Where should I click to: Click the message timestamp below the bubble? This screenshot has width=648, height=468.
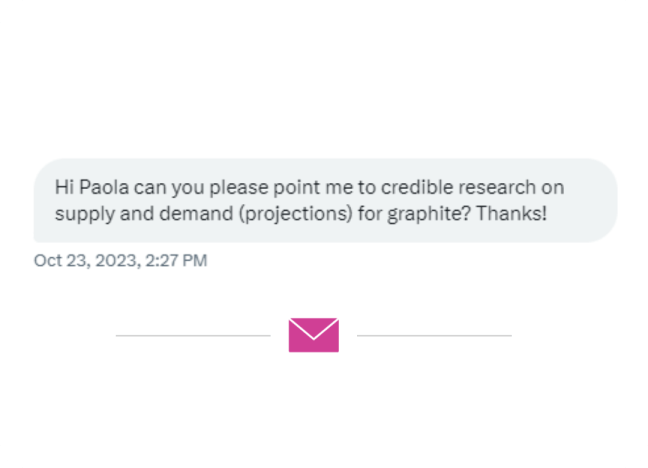click(120, 261)
